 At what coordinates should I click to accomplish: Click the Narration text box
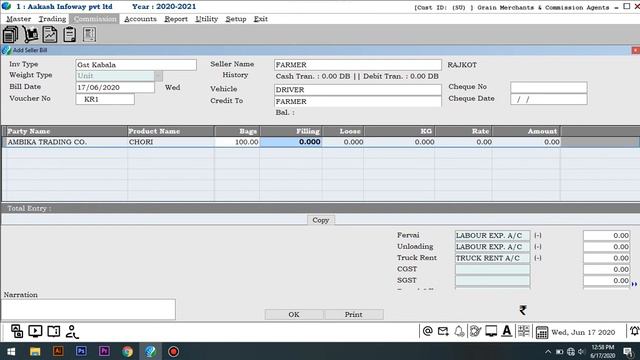(88, 309)
